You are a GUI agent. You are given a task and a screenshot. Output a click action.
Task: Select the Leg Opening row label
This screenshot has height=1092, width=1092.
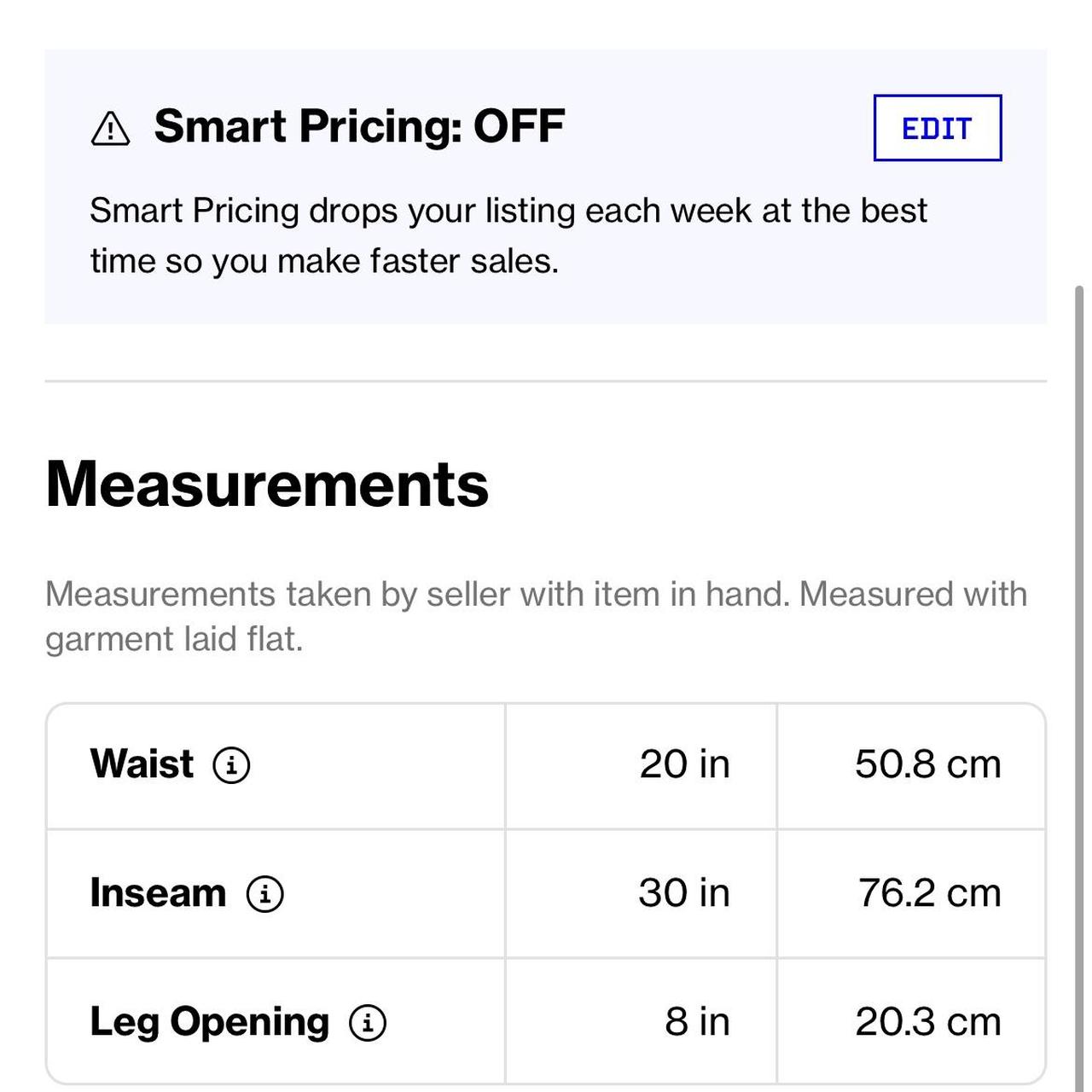tap(209, 1022)
